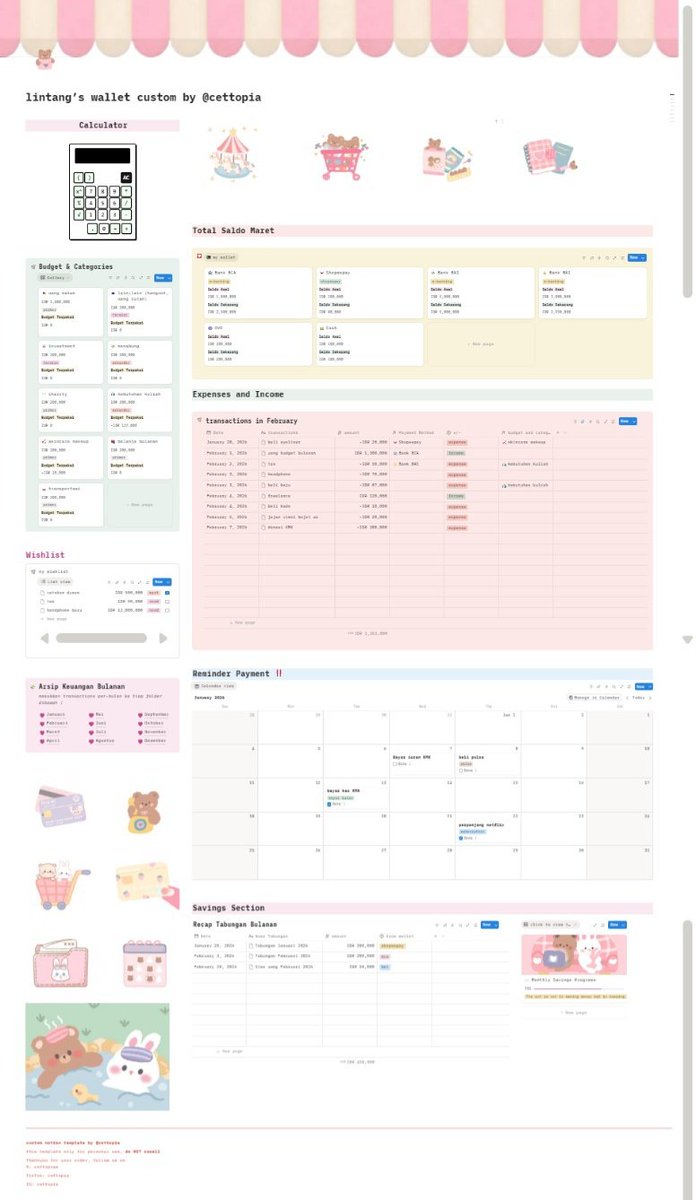Open the investment budget card
The image size is (696, 1200).
point(71,362)
